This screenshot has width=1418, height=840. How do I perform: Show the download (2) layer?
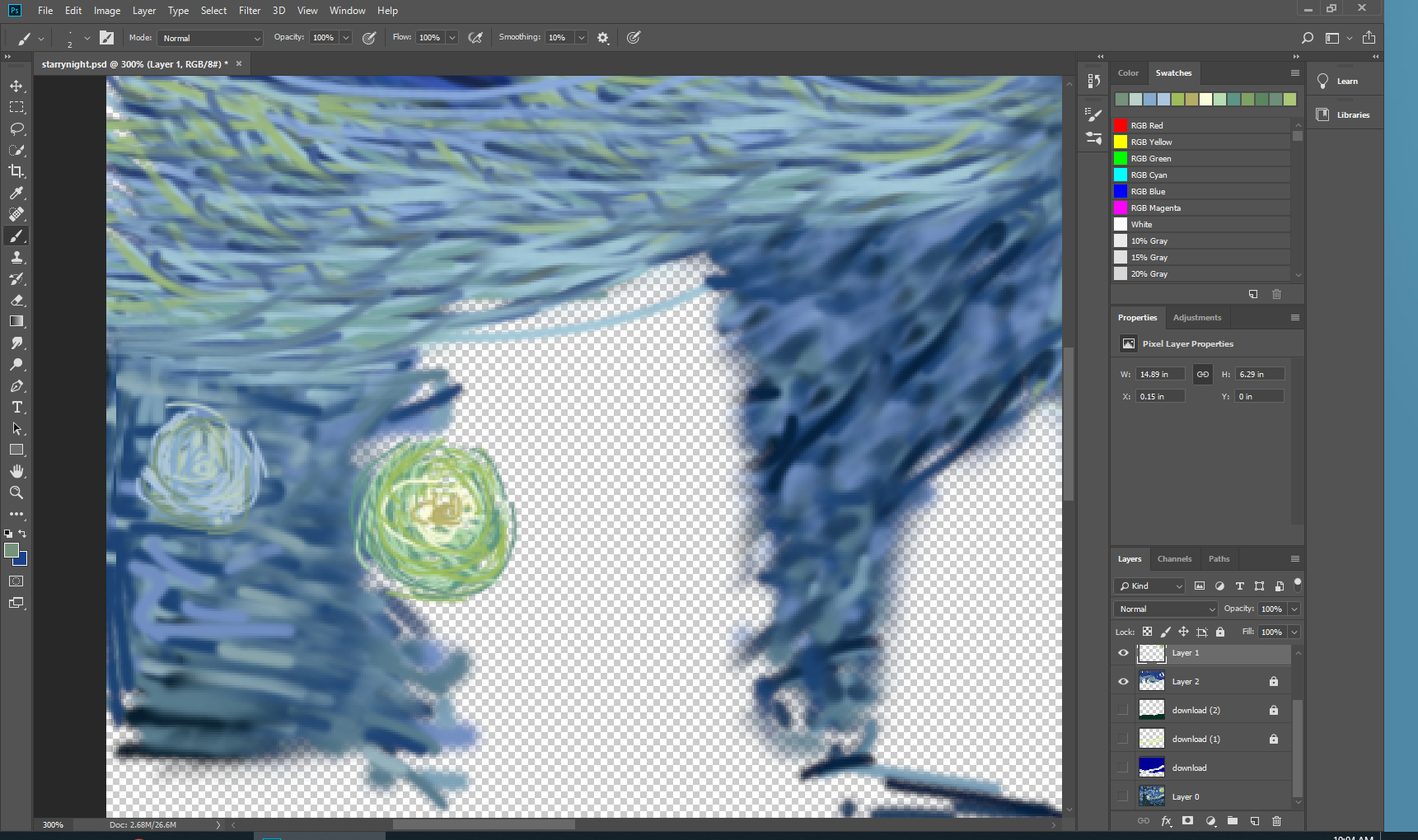click(1123, 710)
